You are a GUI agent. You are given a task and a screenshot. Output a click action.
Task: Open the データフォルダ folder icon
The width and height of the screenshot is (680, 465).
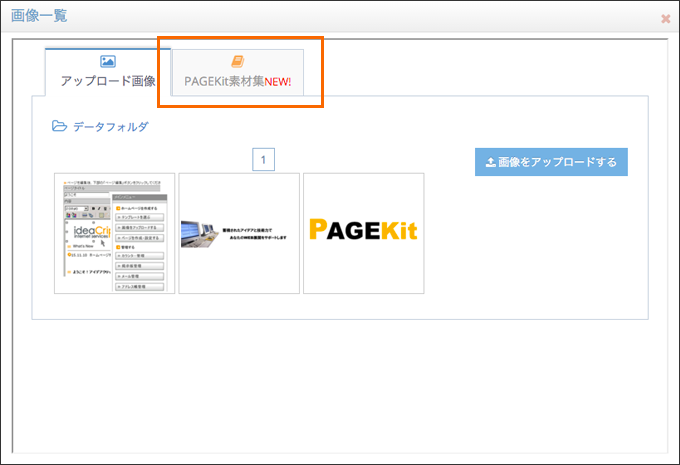[x=59, y=126]
